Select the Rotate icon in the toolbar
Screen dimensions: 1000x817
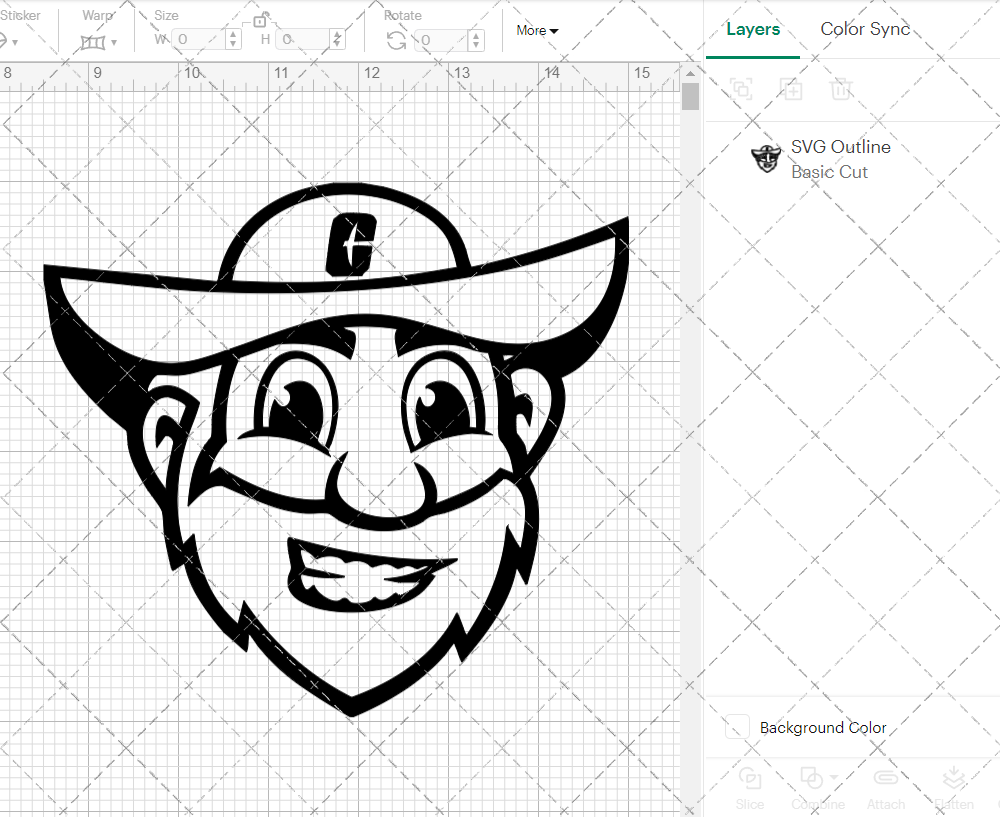click(396, 41)
